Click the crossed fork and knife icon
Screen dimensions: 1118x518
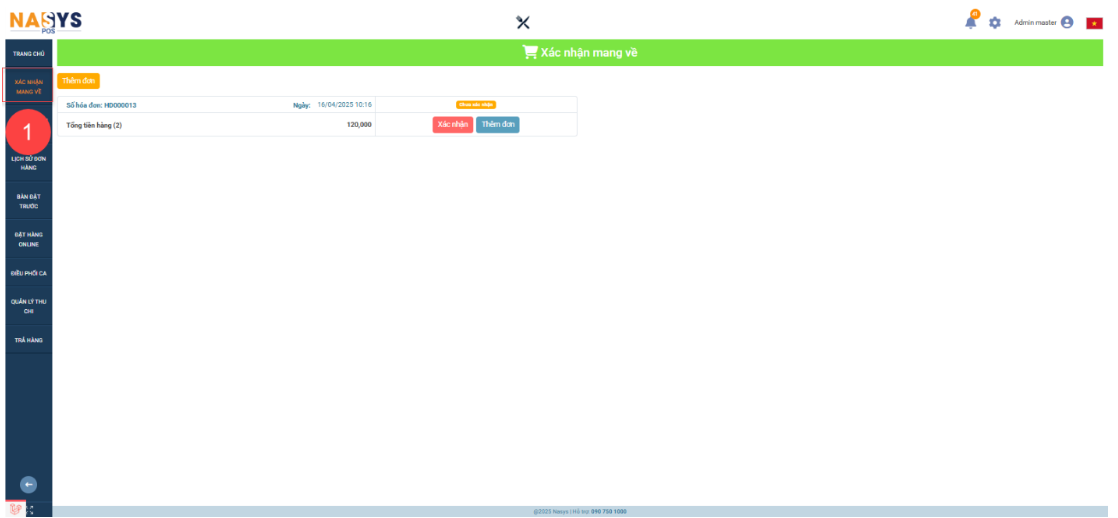coord(523,23)
